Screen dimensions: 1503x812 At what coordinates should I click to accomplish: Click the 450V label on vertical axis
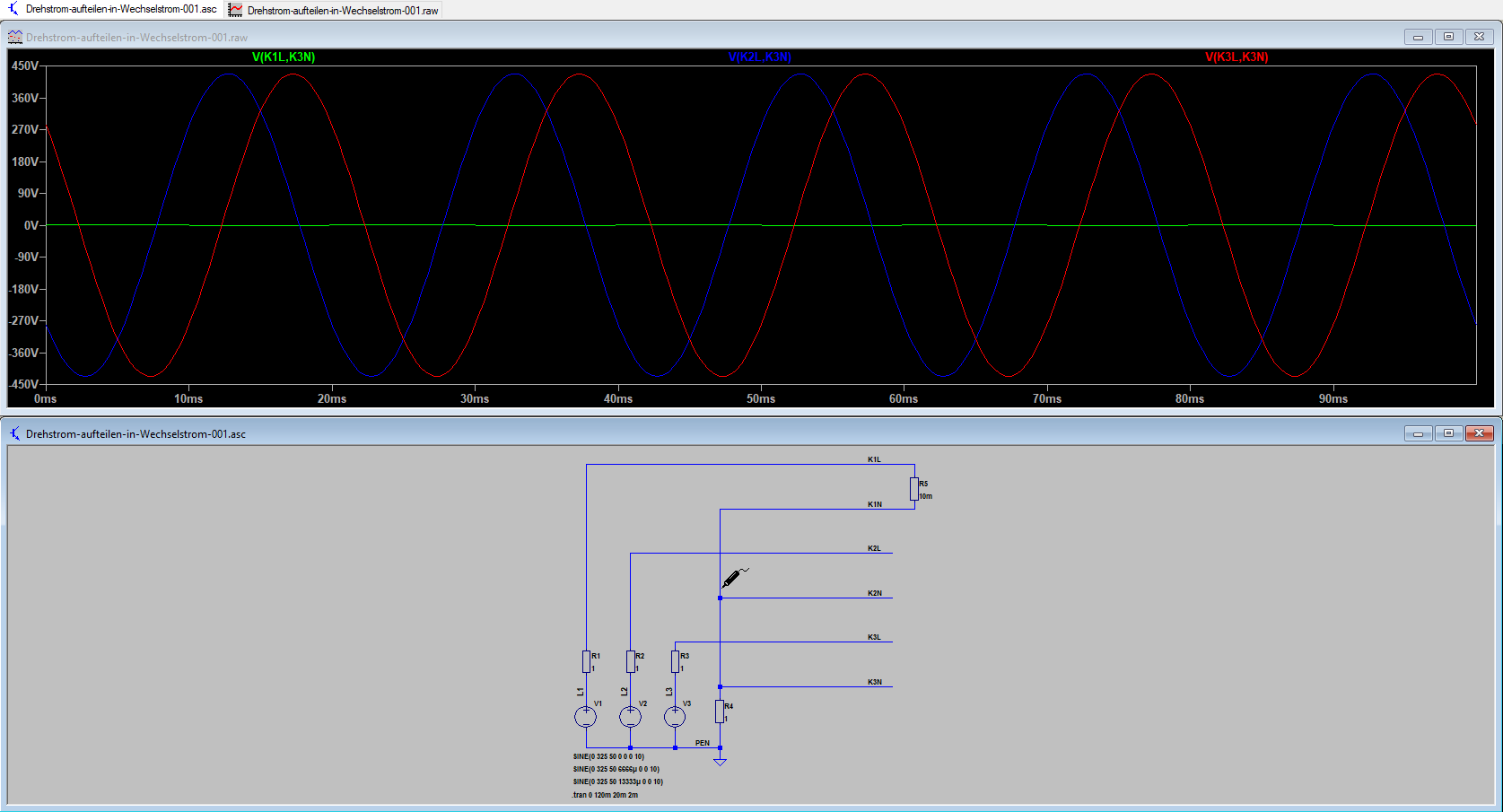pyautogui.click(x=24, y=66)
